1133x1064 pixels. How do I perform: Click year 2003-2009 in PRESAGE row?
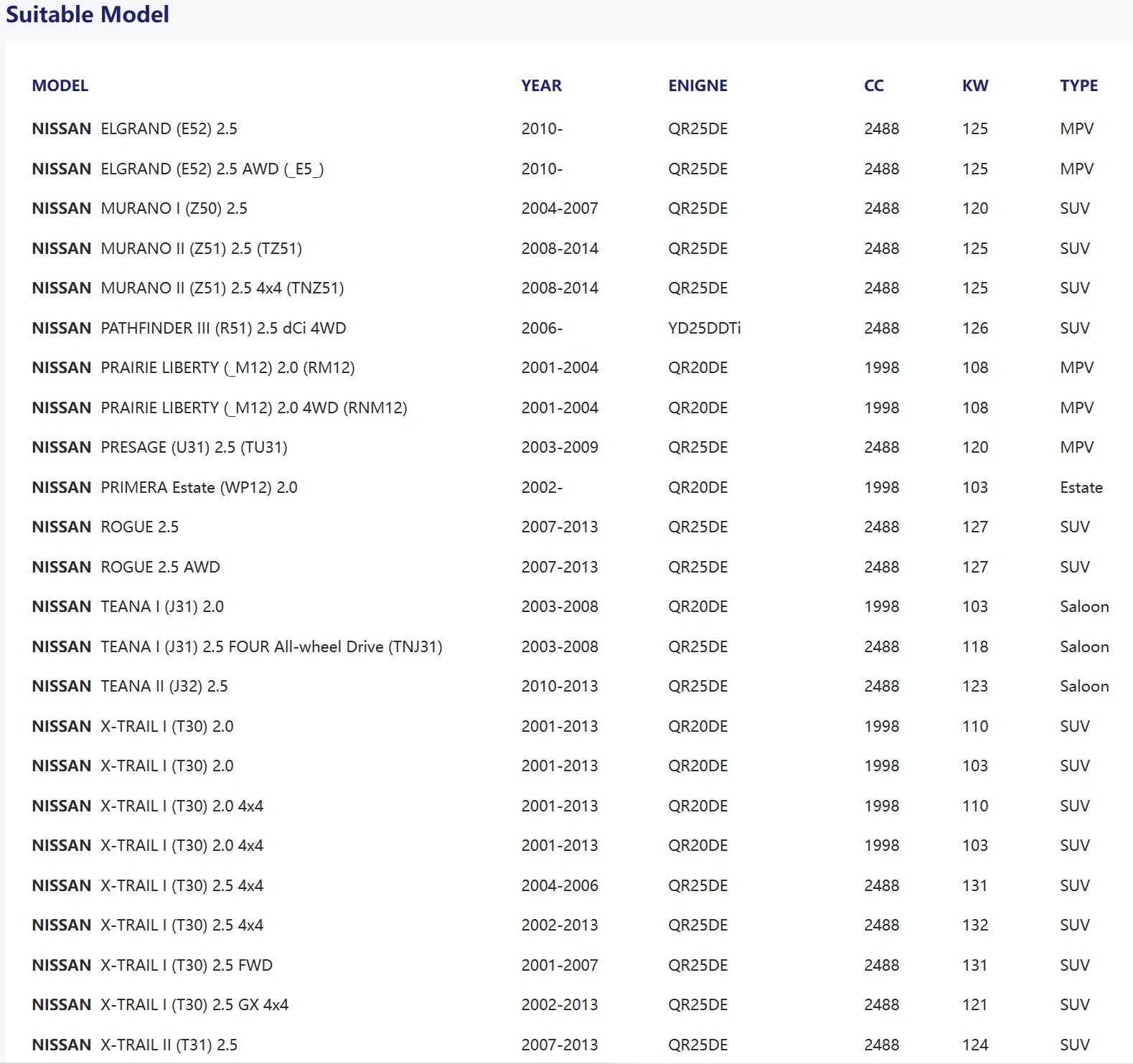click(560, 448)
